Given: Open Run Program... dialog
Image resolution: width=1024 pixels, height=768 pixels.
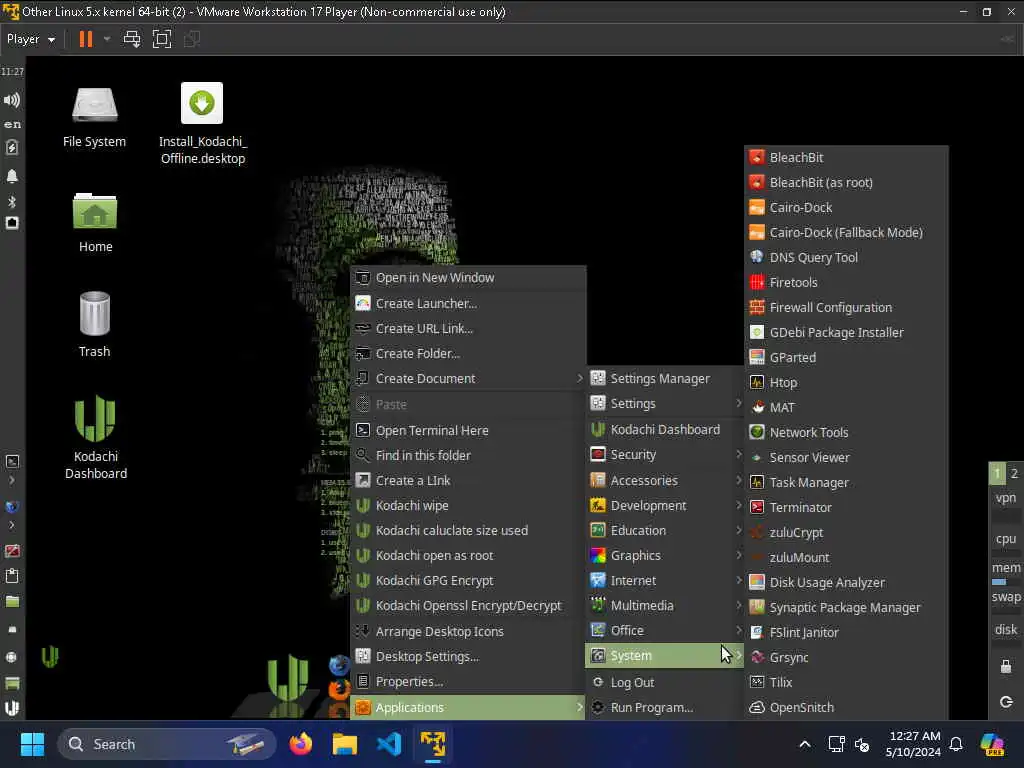Looking at the screenshot, I should [665, 707].
